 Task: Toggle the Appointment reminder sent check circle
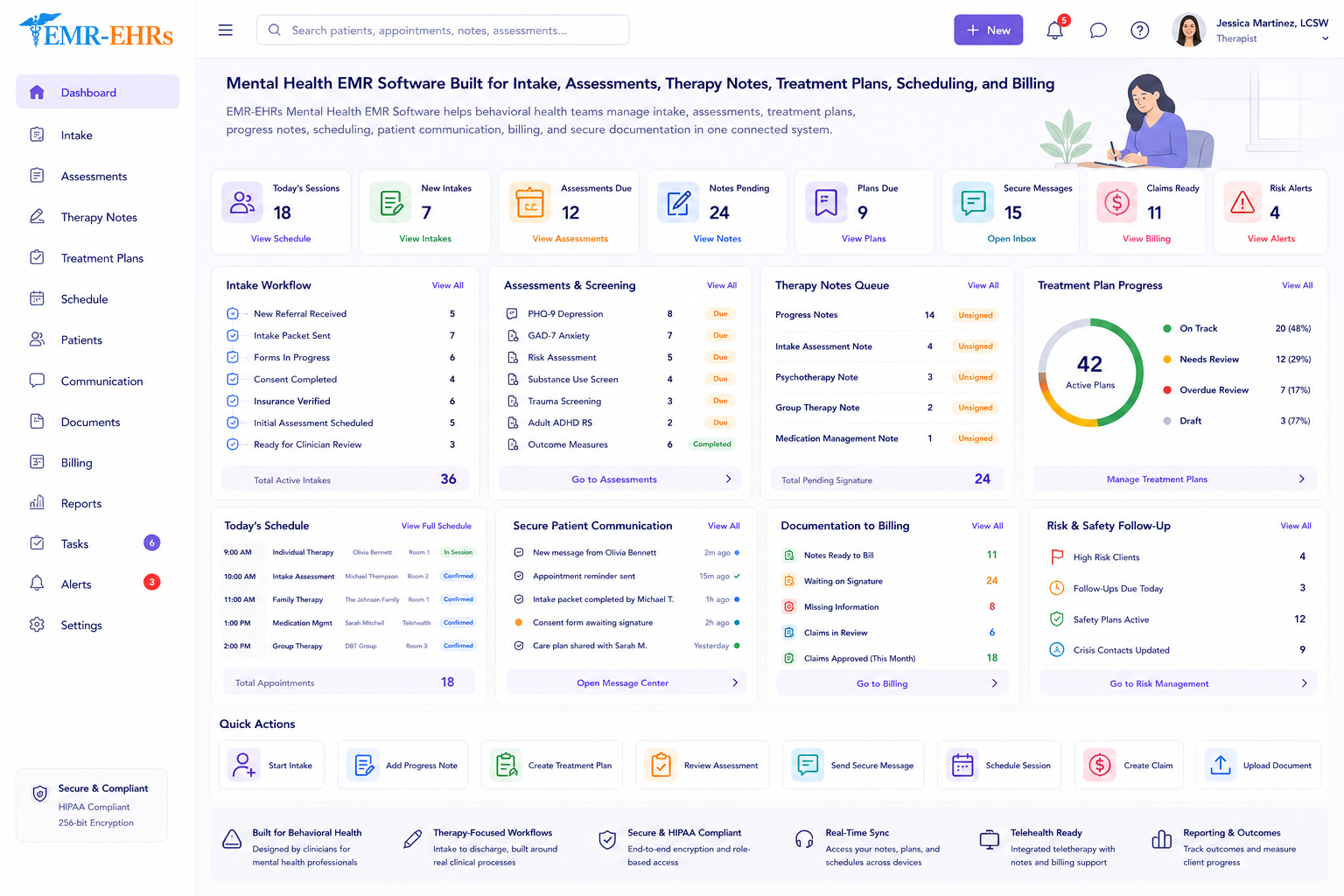click(x=519, y=576)
